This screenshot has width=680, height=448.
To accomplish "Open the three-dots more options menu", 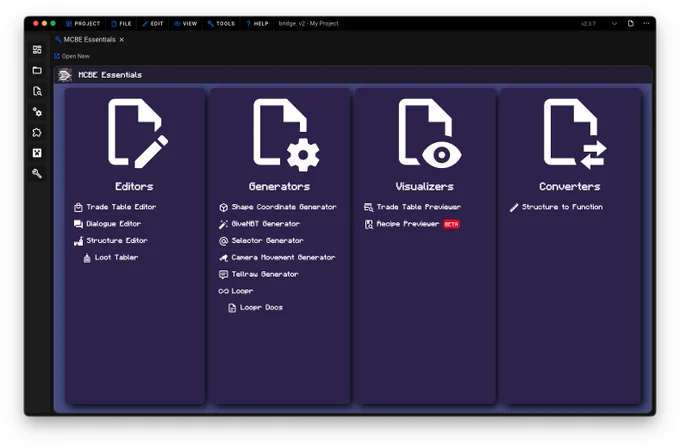I will pyautogui.click(x=646, y=23).
